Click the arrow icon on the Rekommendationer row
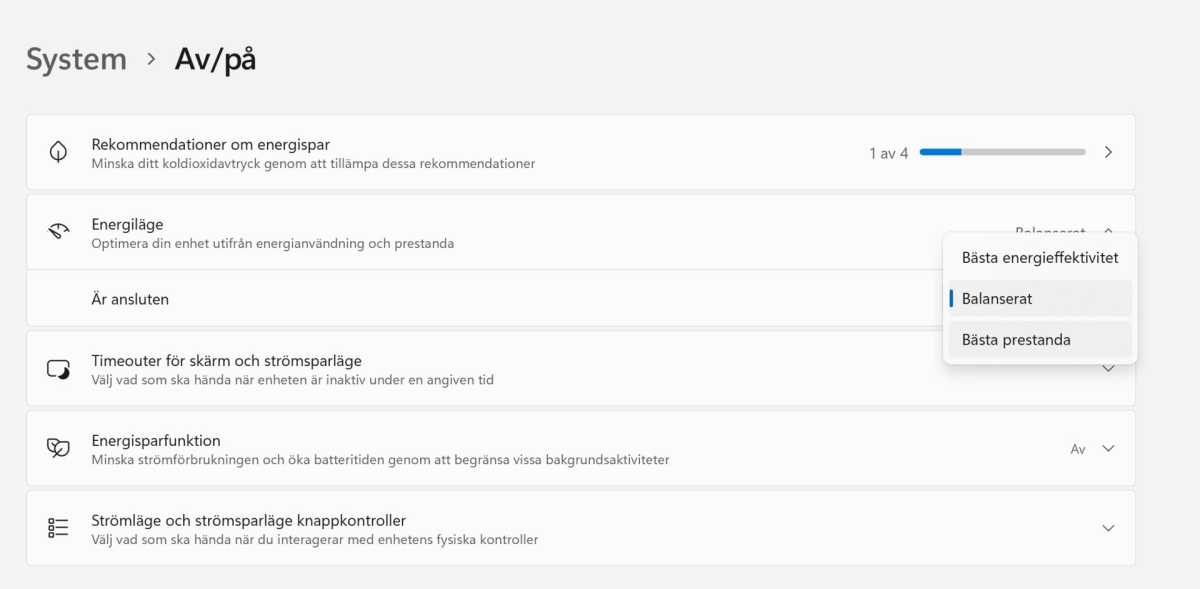Image resolution: width=1200 pixels, height=589 pixels. pyautogui.click(x=1107, y=151)
